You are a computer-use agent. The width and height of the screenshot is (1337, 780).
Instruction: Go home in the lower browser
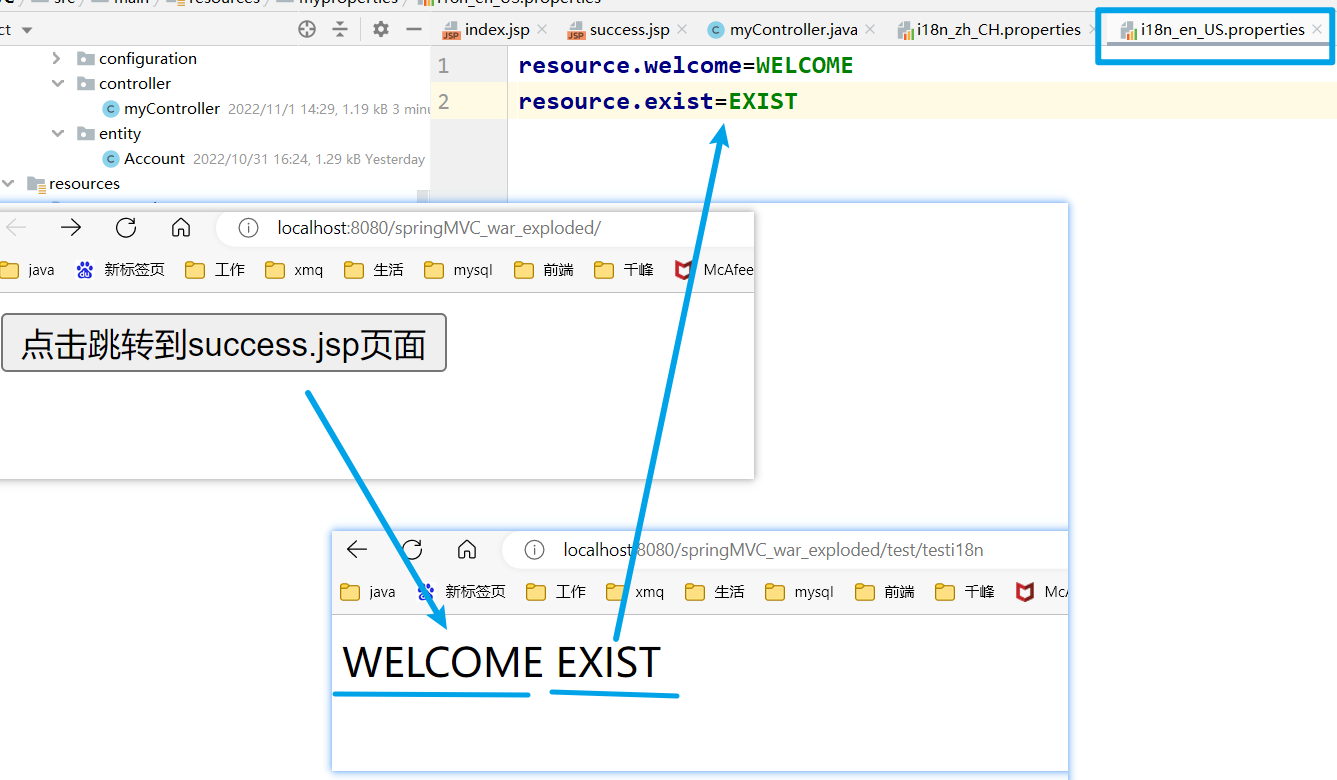(467, 549)
